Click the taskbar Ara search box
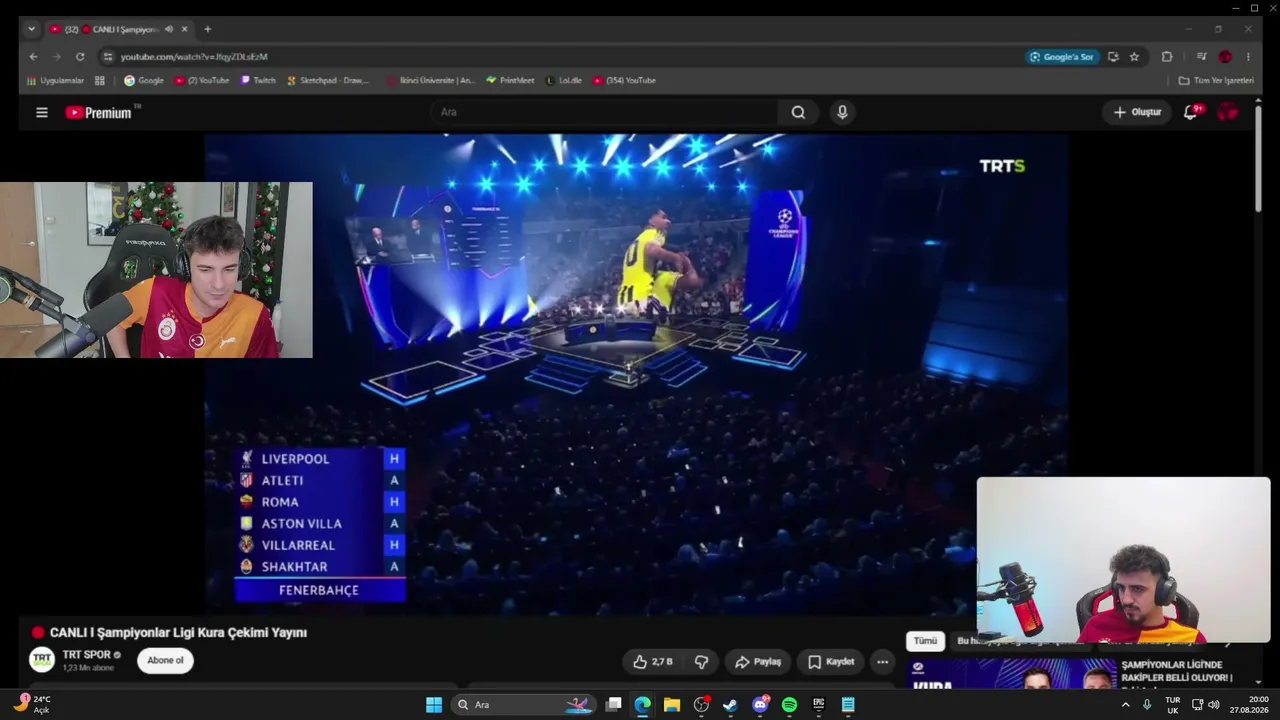The width and height of the screenshot is (1280, 720). [x=525, y=705]
